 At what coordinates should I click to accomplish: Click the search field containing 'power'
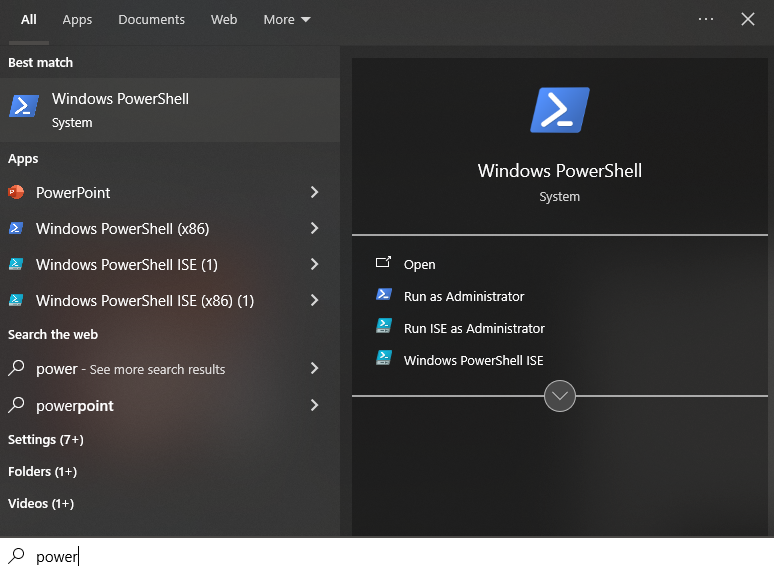tap(387, 556)
